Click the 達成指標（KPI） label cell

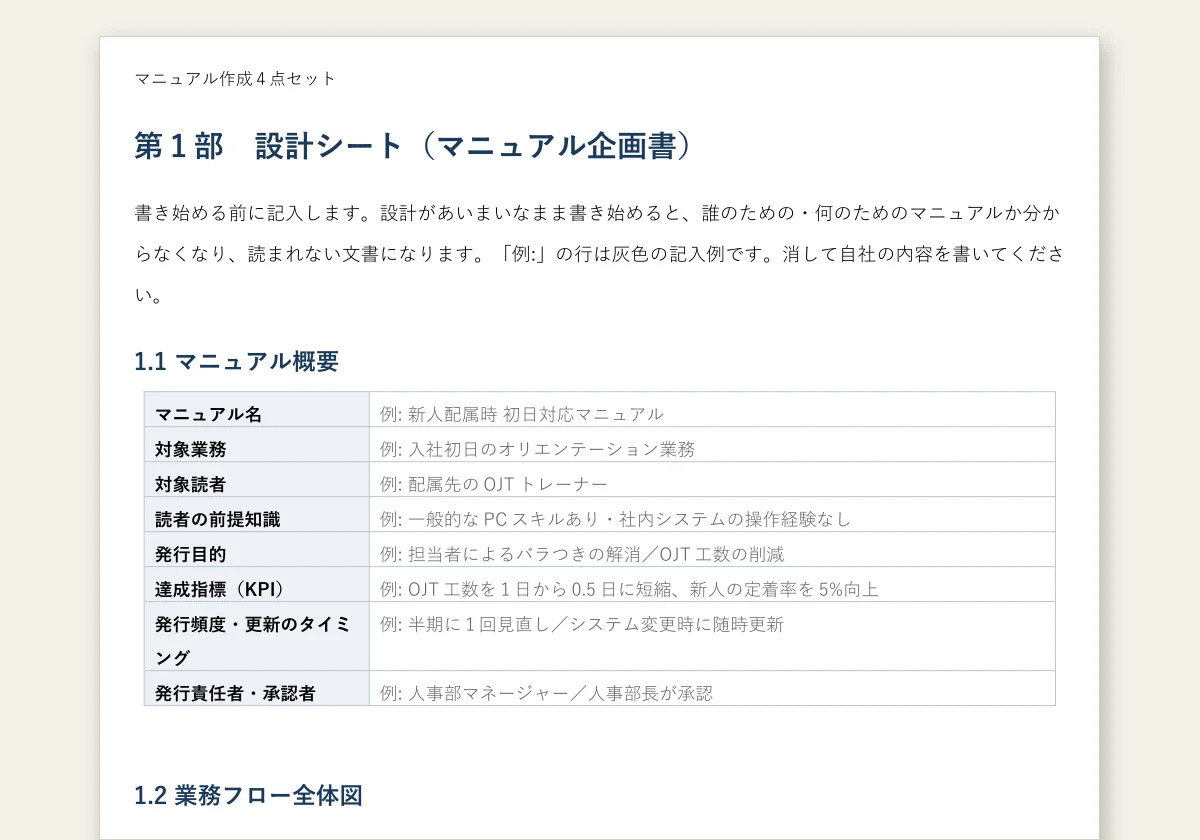click(257, 585)
